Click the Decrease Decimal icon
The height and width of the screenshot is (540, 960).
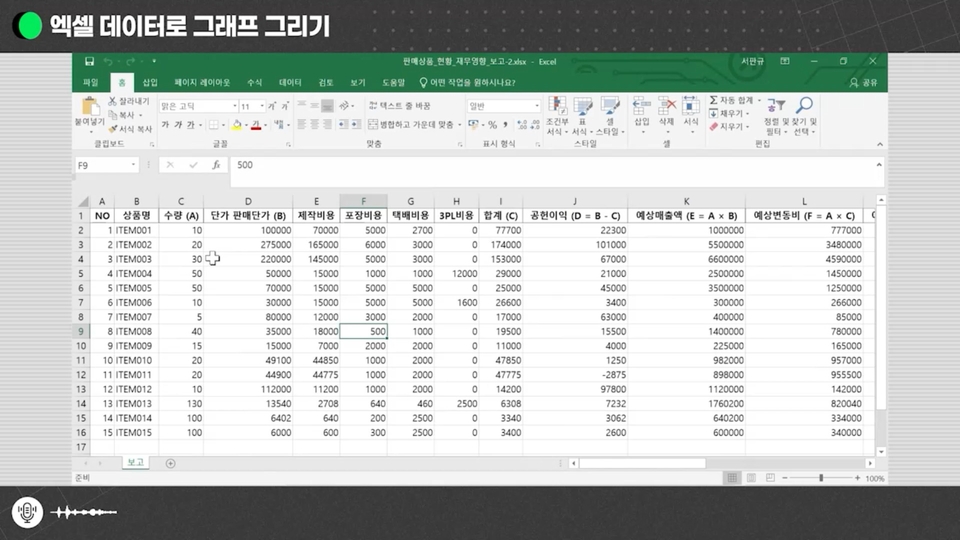535,124
